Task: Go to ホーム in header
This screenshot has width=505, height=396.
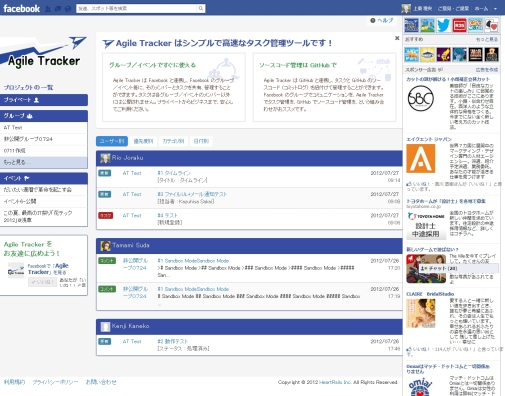Action: [481, 9]
